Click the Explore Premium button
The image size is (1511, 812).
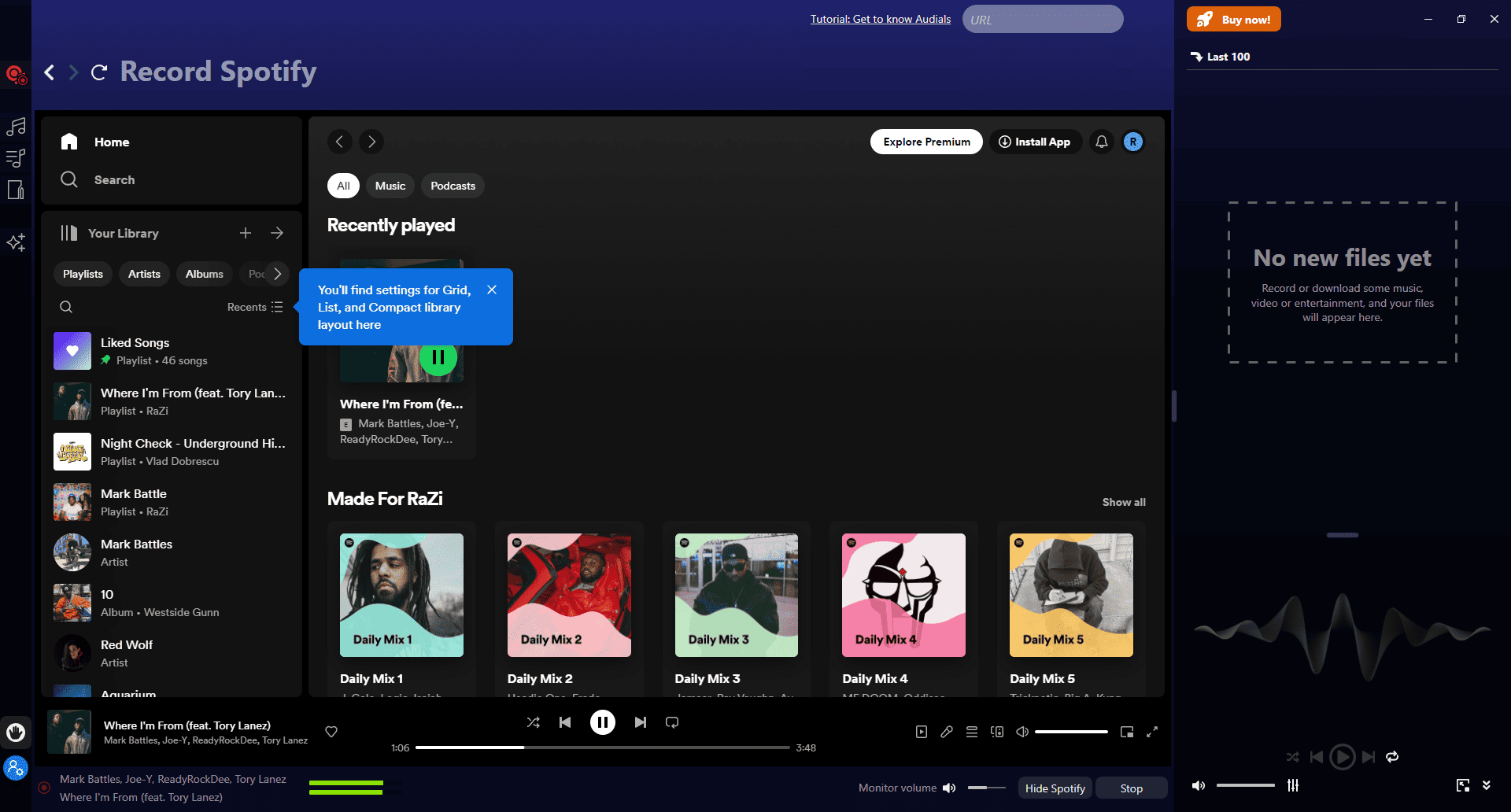926,142
